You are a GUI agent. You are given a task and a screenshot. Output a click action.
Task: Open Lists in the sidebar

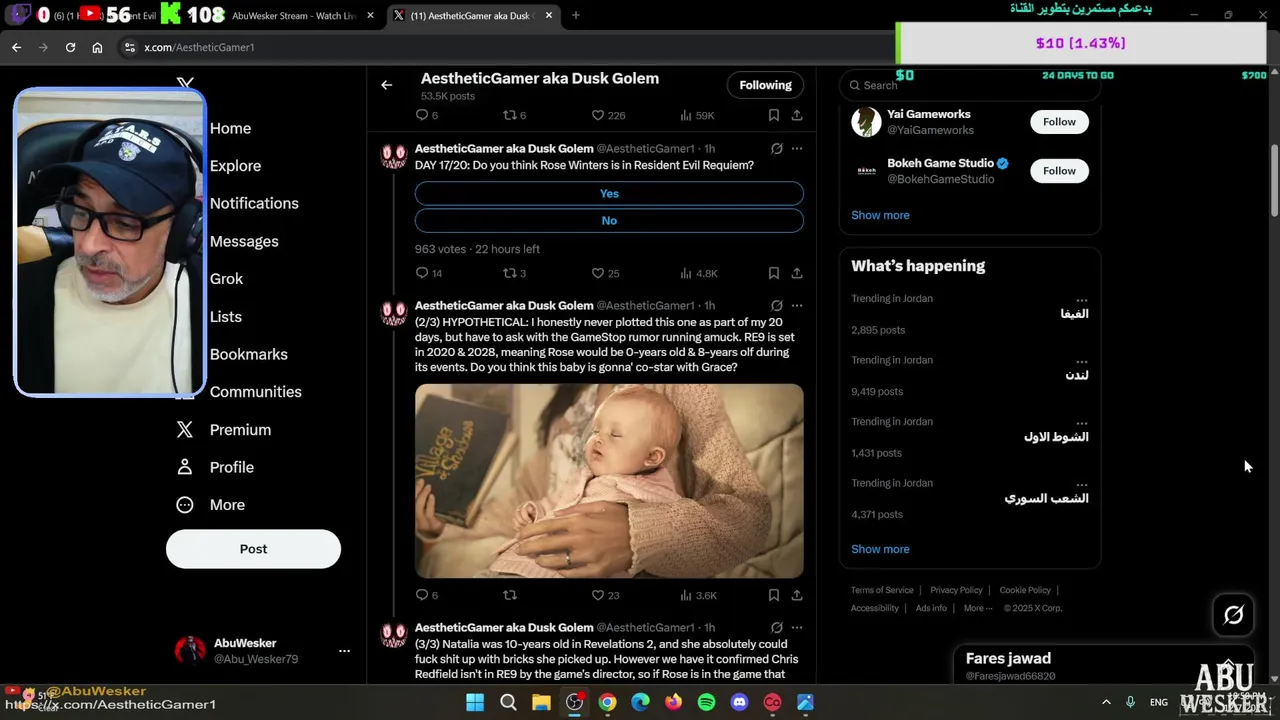[225, 316]
